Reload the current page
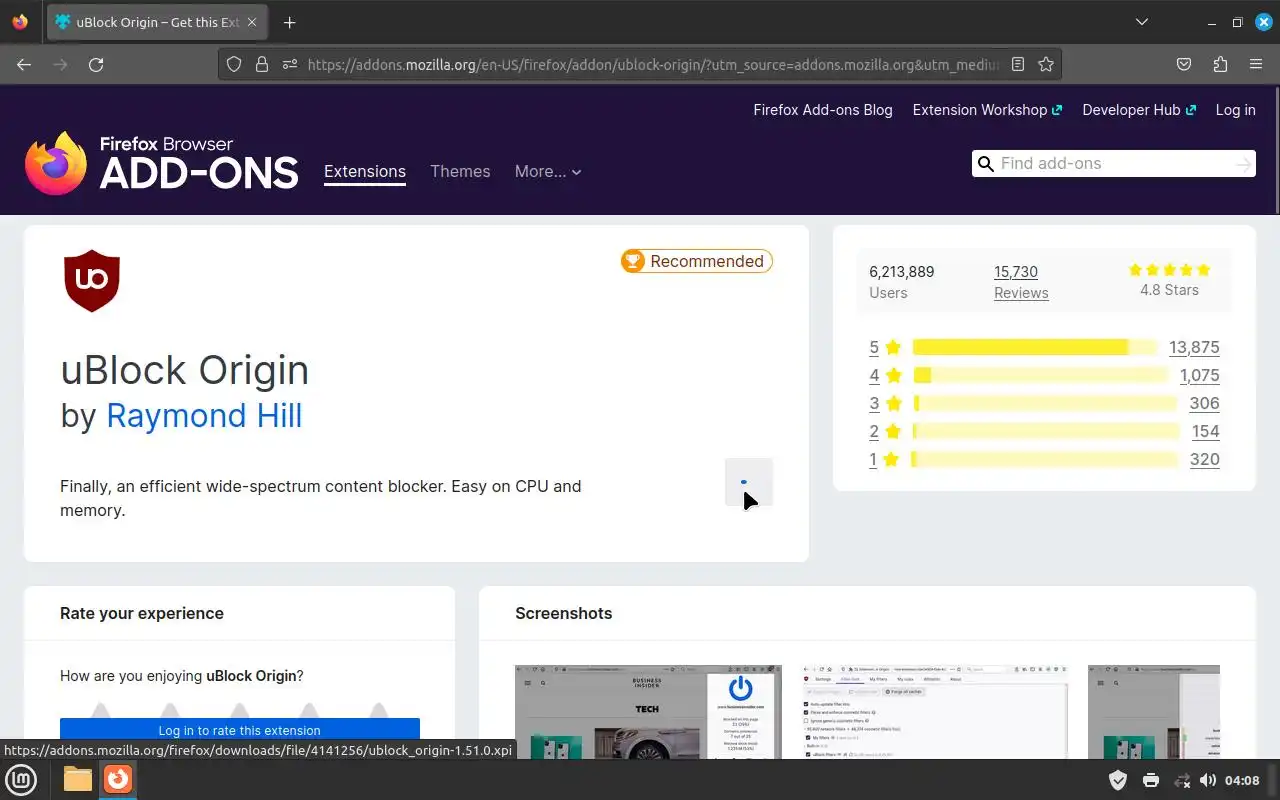 coord(96,64)
